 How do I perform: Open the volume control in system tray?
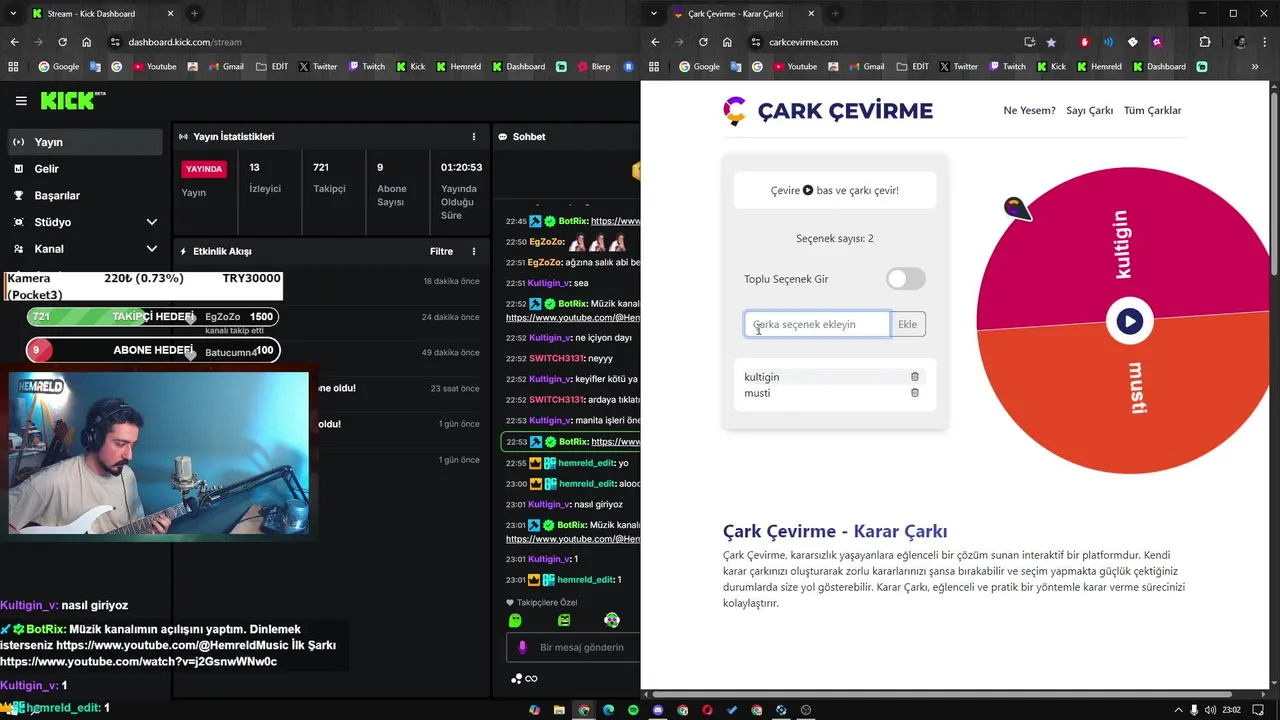(1211, 710)
